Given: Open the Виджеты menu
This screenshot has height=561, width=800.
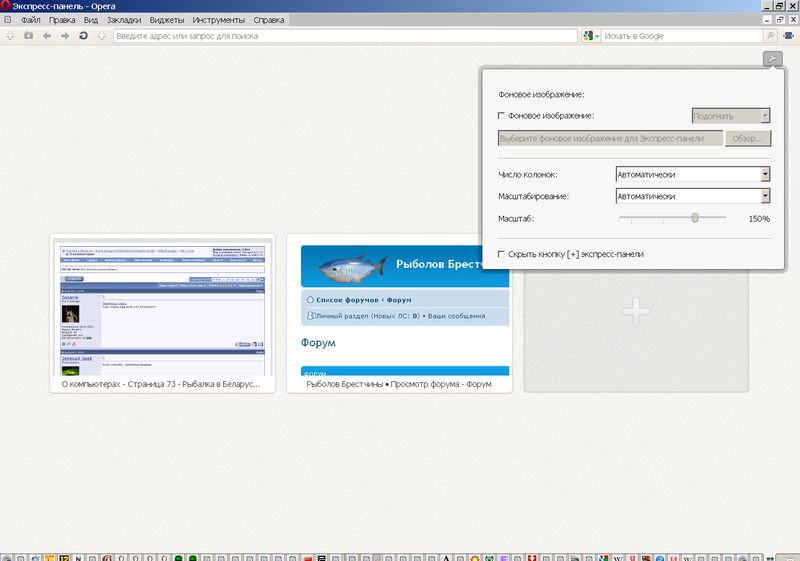Looking at the screenshot, I should tap(167, 20).
